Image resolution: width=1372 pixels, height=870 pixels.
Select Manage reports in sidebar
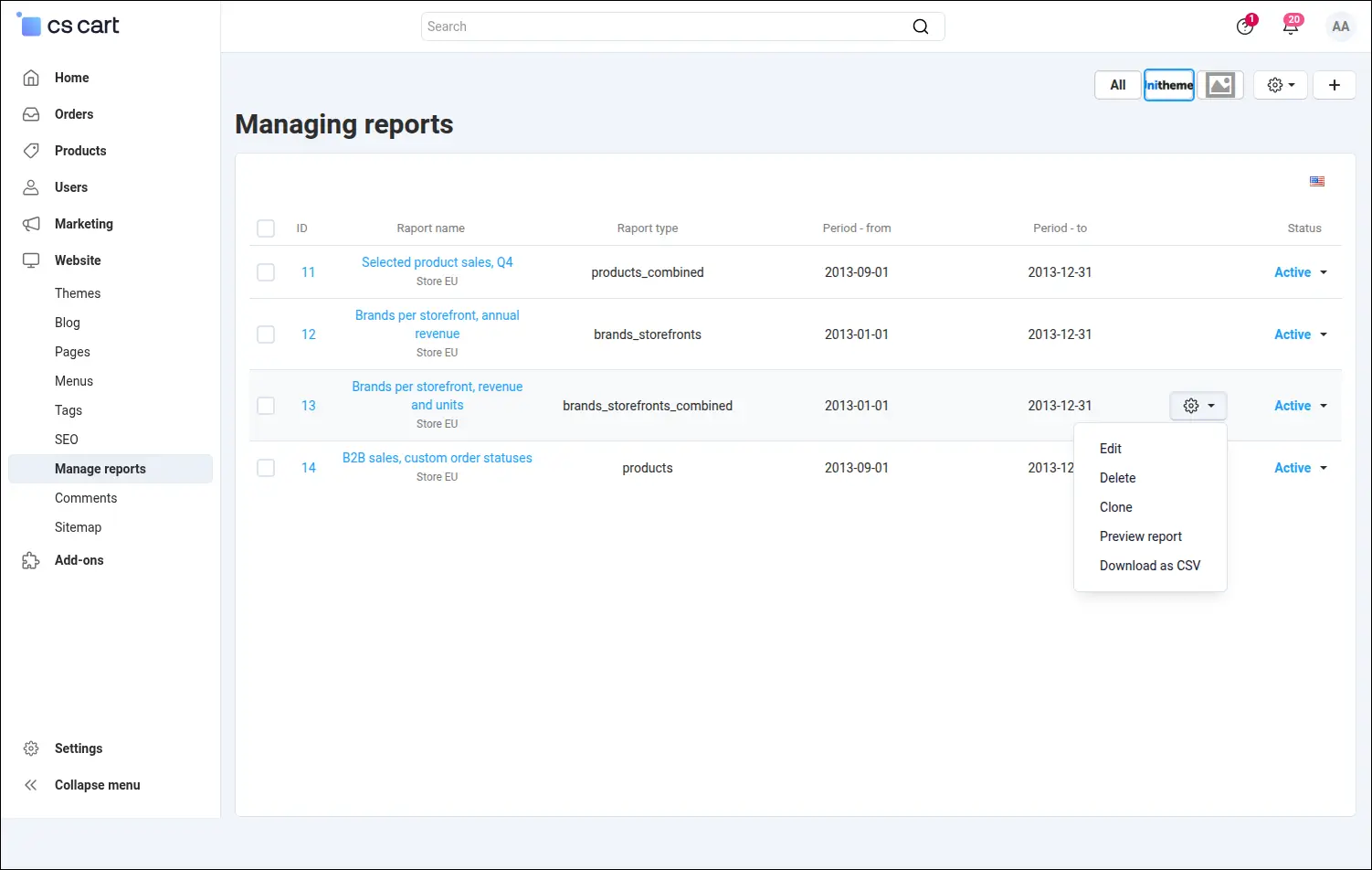111,469
